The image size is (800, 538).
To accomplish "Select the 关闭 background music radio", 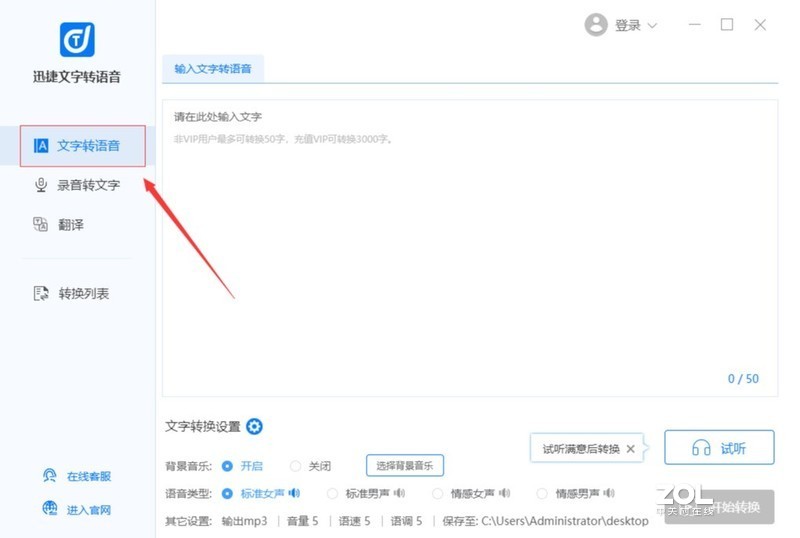I will pos(295,466).
